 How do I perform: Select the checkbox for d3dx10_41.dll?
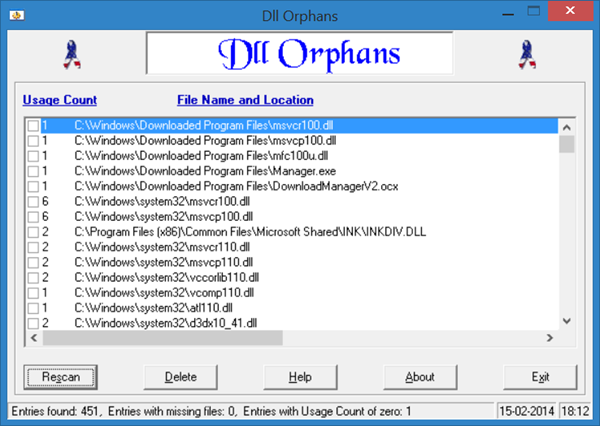pos(33,323)
